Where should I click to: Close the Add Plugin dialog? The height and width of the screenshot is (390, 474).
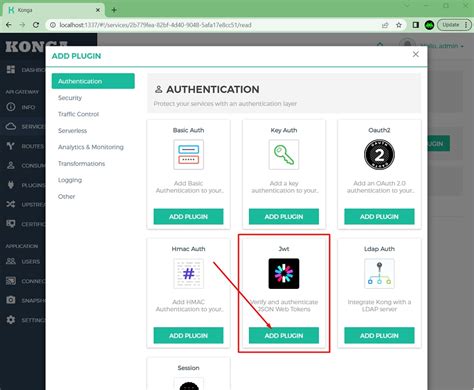click(x=416, y=54)
